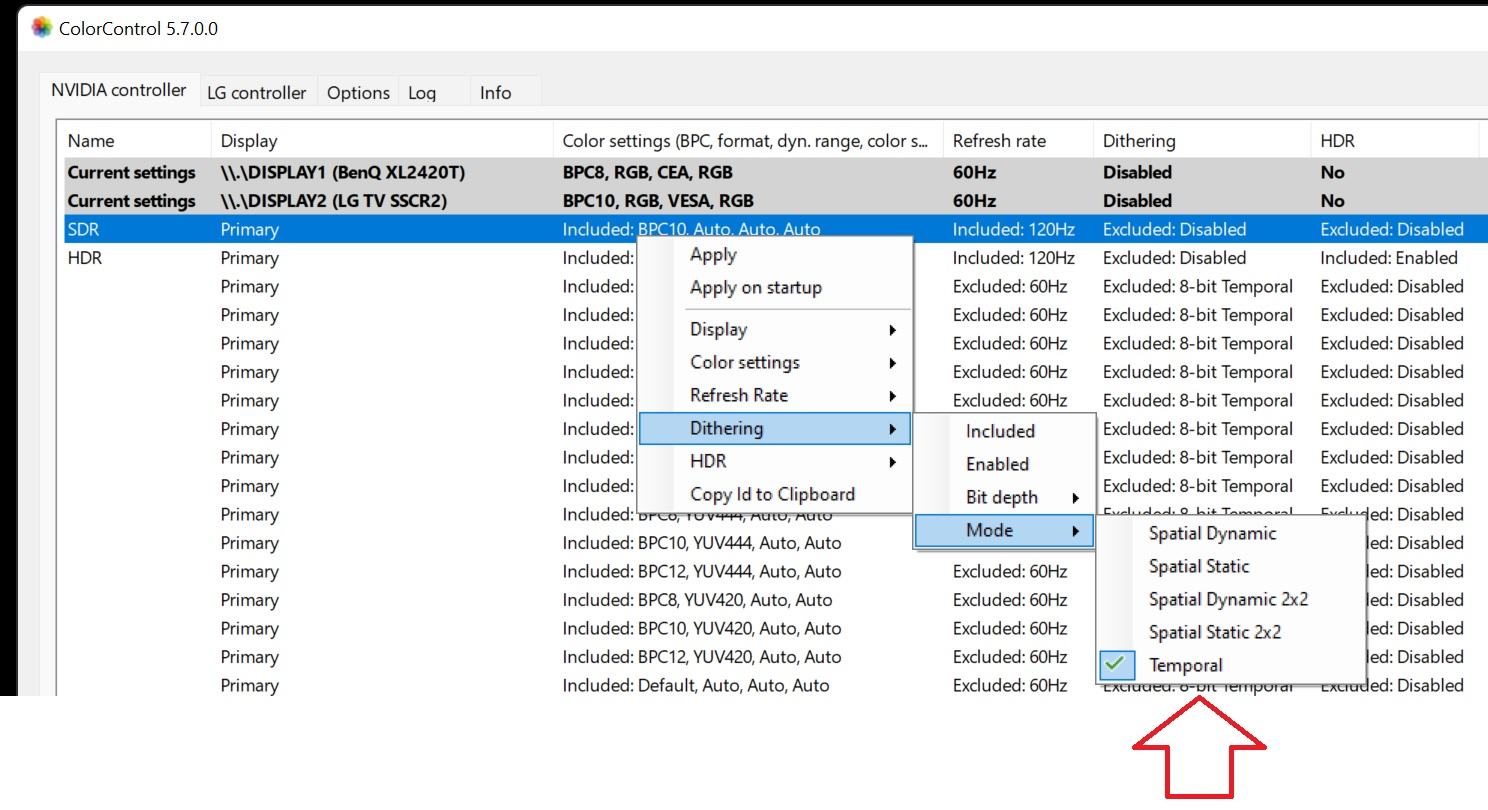This screenshot has width=1488, height=810.
Task: Switch to the LG controller tab
Action: coord(257,92)
